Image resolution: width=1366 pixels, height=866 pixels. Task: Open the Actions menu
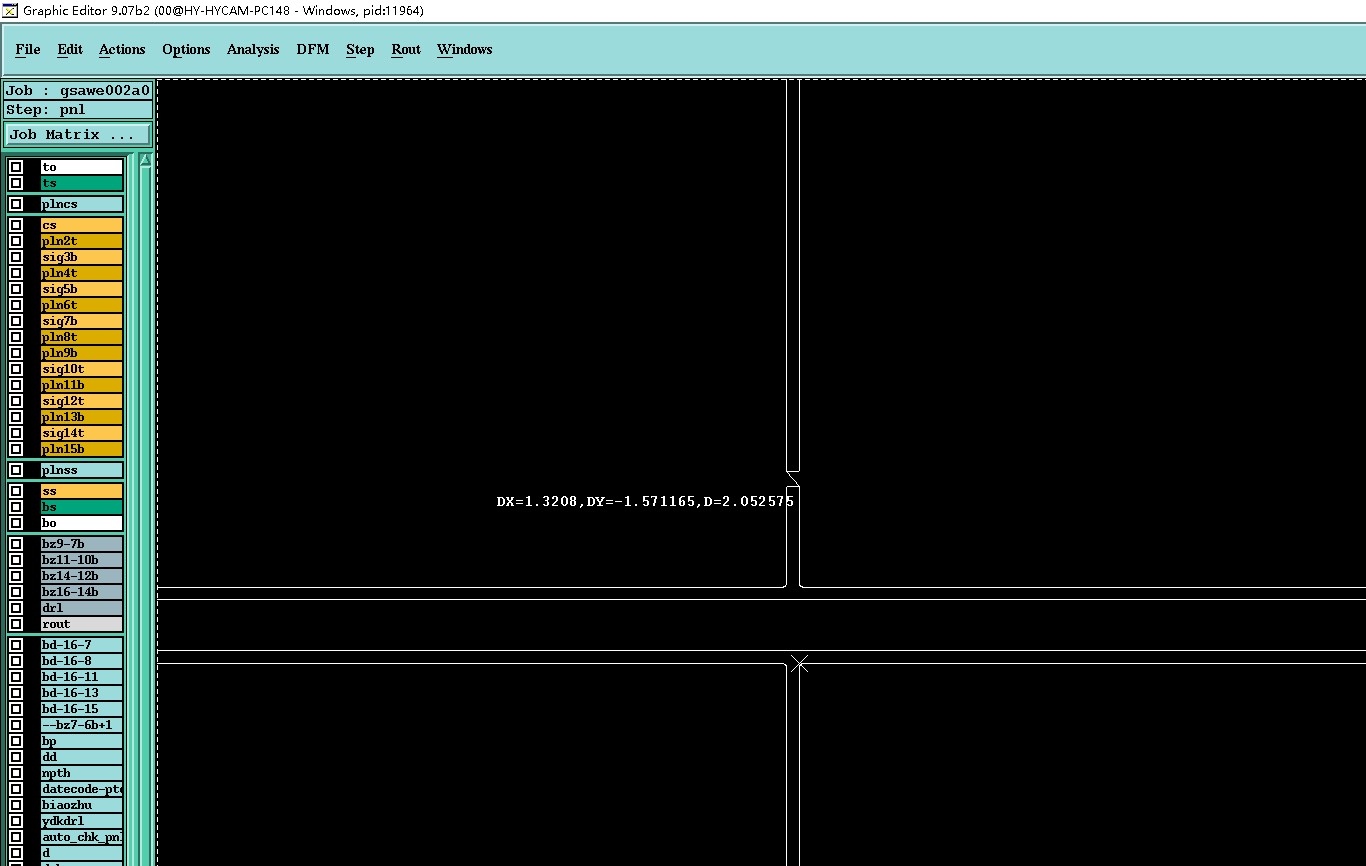122,49
